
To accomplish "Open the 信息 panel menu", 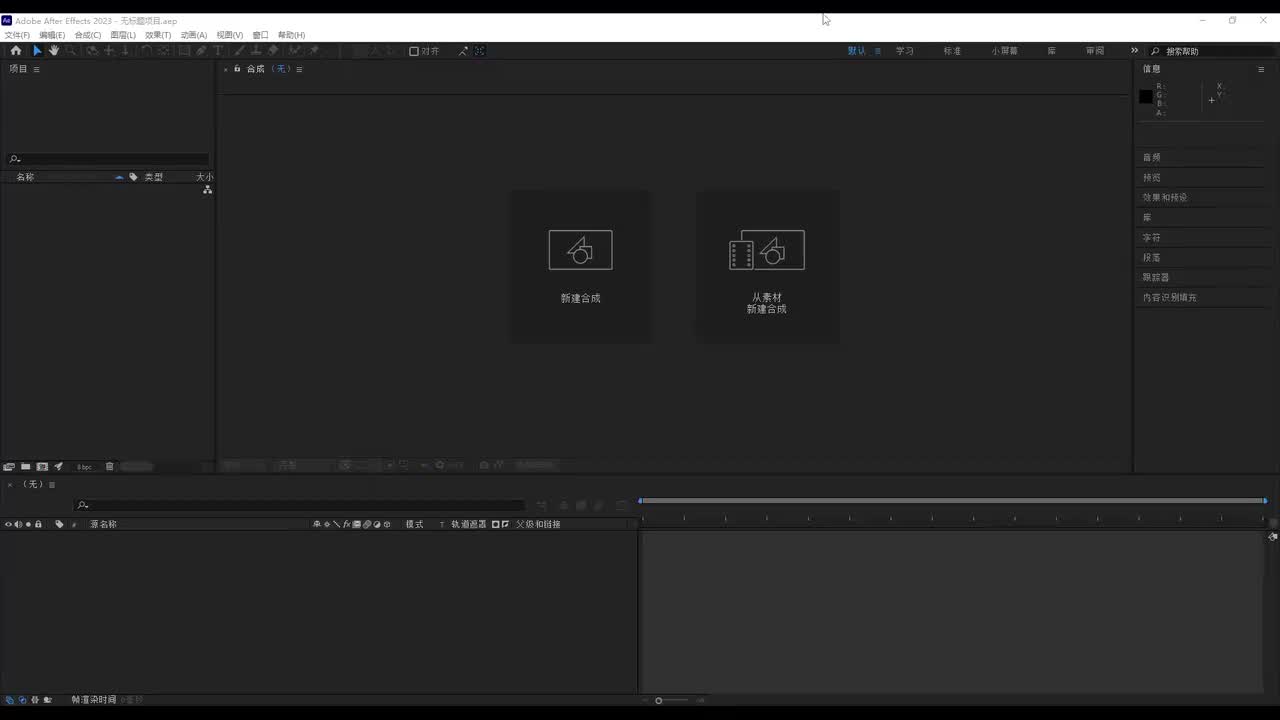I will click(x=1261, y=69).
